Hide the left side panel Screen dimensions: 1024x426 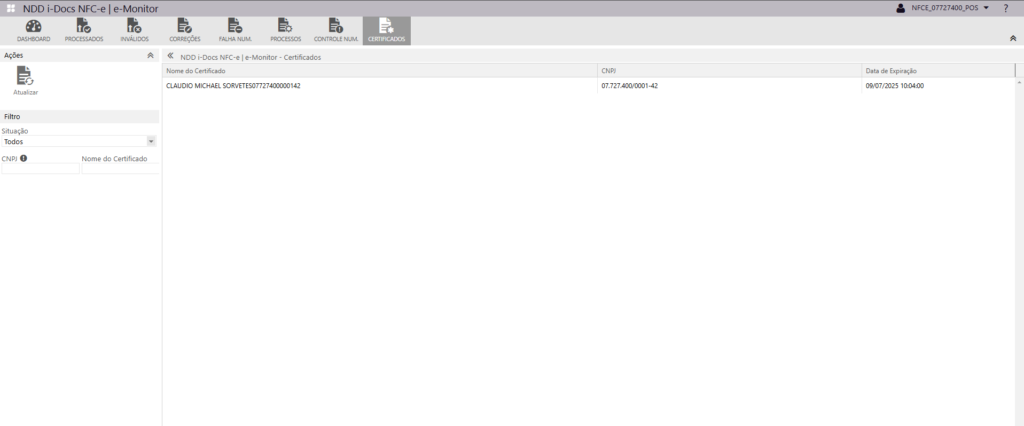coord(170,57)
